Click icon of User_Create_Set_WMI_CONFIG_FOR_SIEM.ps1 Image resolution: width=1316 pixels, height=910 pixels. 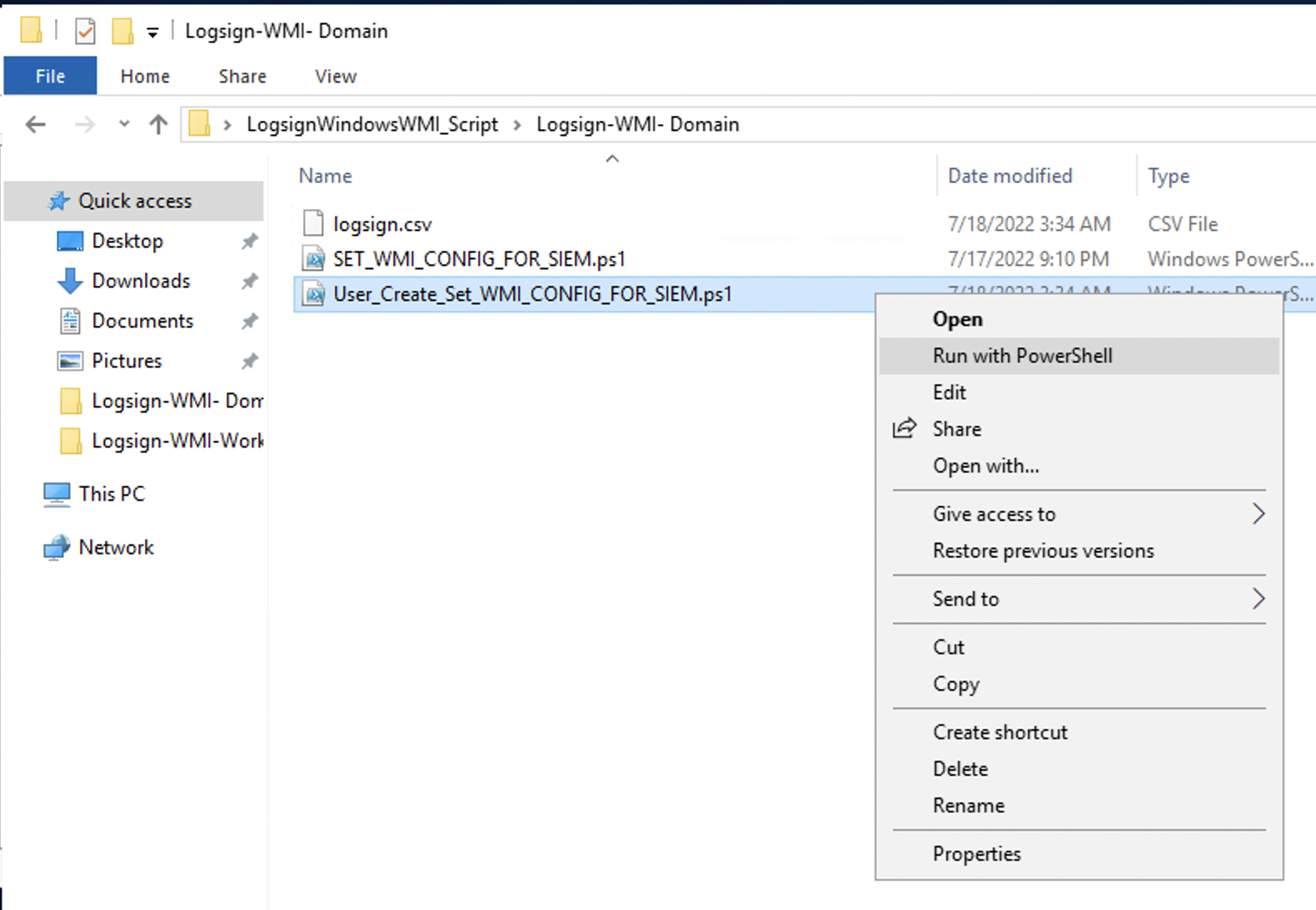[x=313, y=293]
